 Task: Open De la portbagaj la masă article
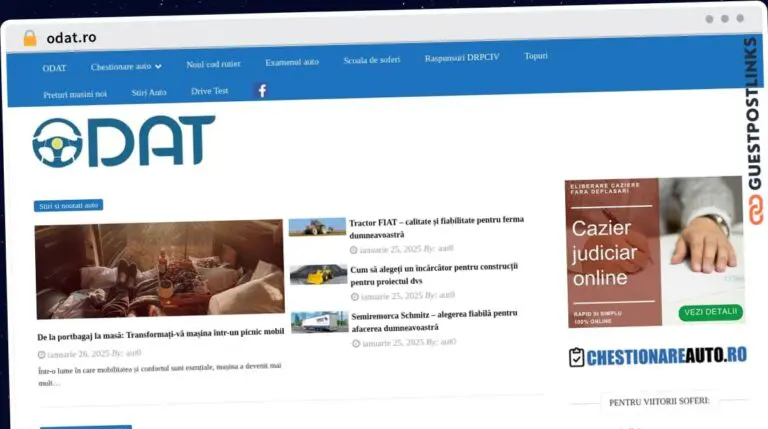coord(161,334)
